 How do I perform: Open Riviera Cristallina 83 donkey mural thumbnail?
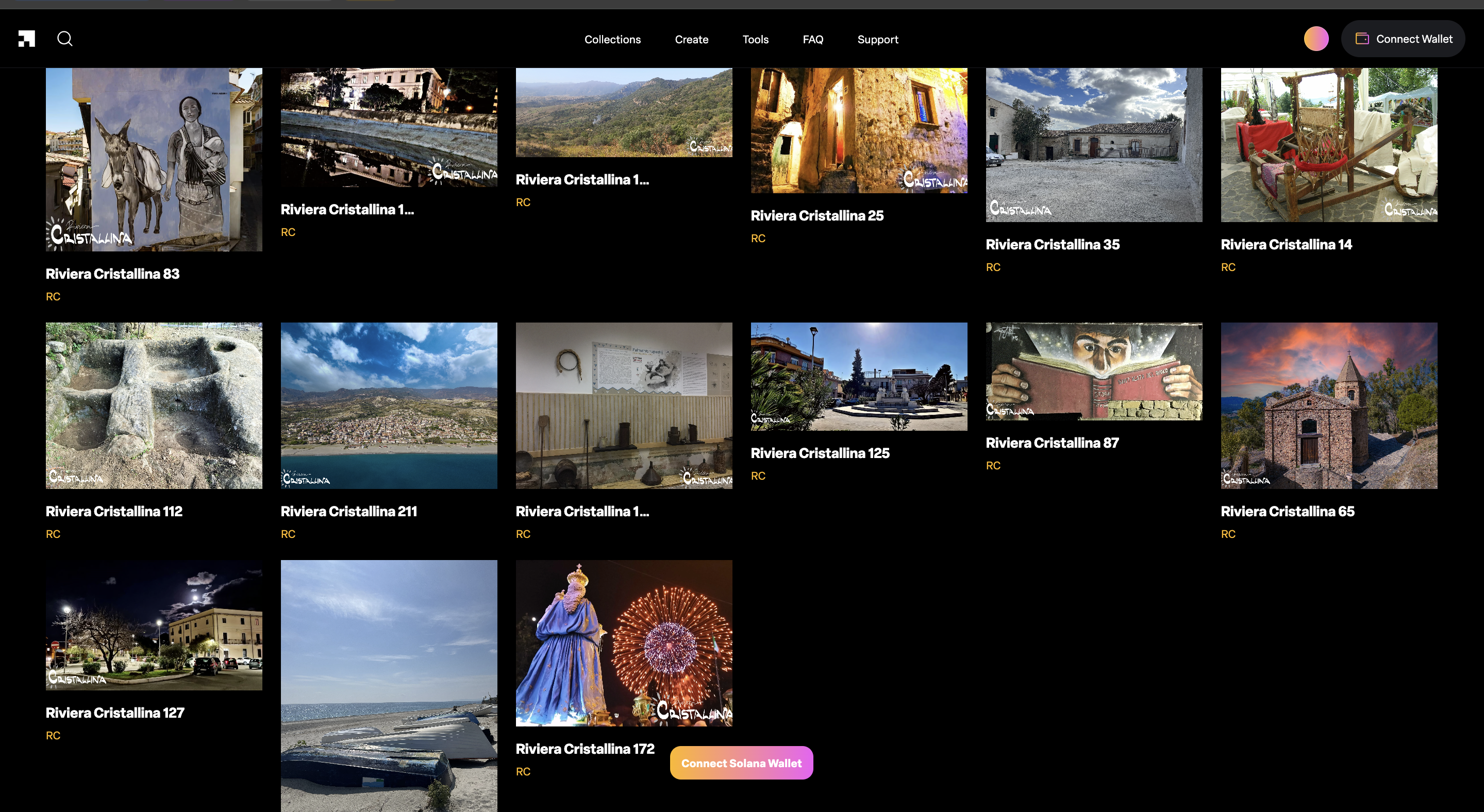[154, 160]
